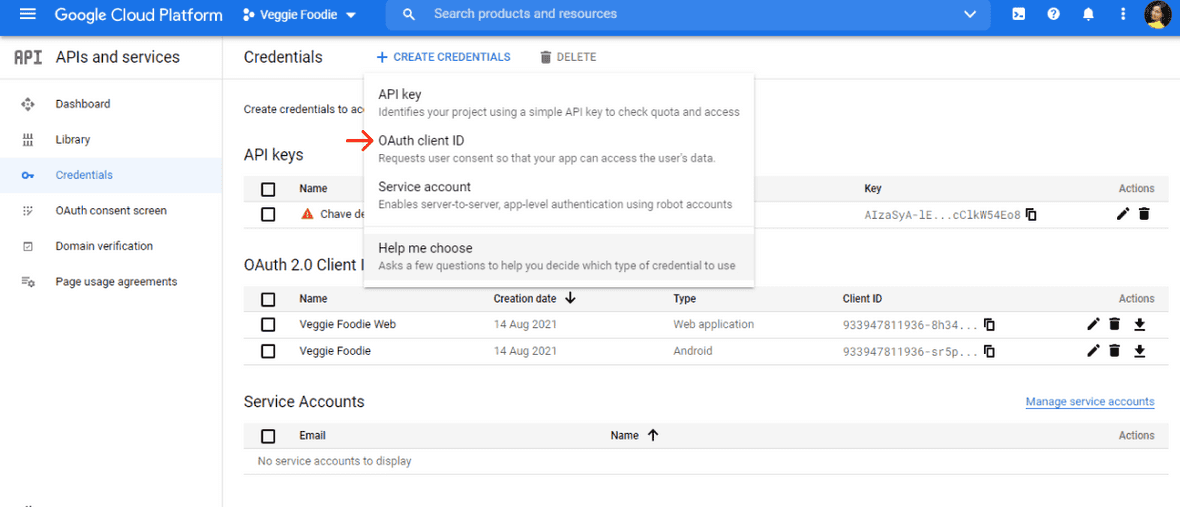
Task: Open the three-dot settings menu in header
Action: (1124, 14)
